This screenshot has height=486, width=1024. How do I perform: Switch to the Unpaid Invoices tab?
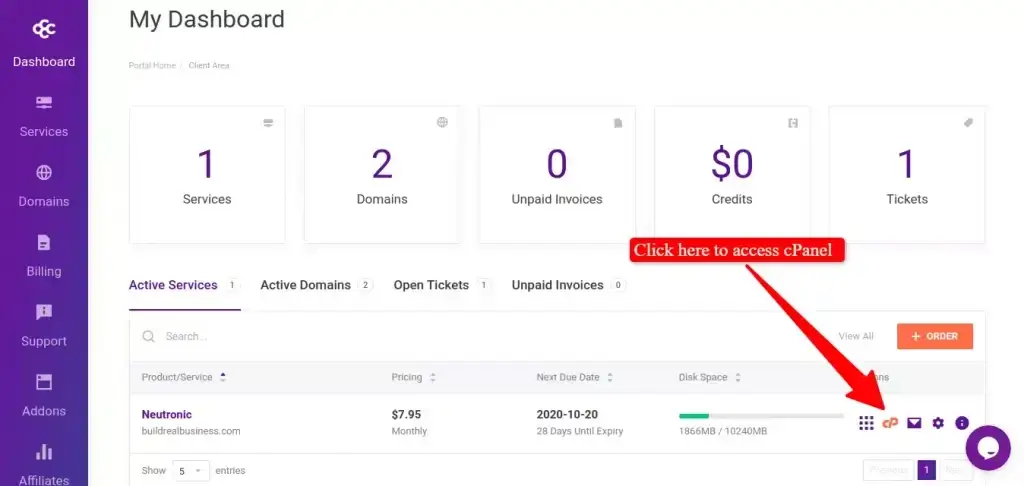tap(569, 285)
